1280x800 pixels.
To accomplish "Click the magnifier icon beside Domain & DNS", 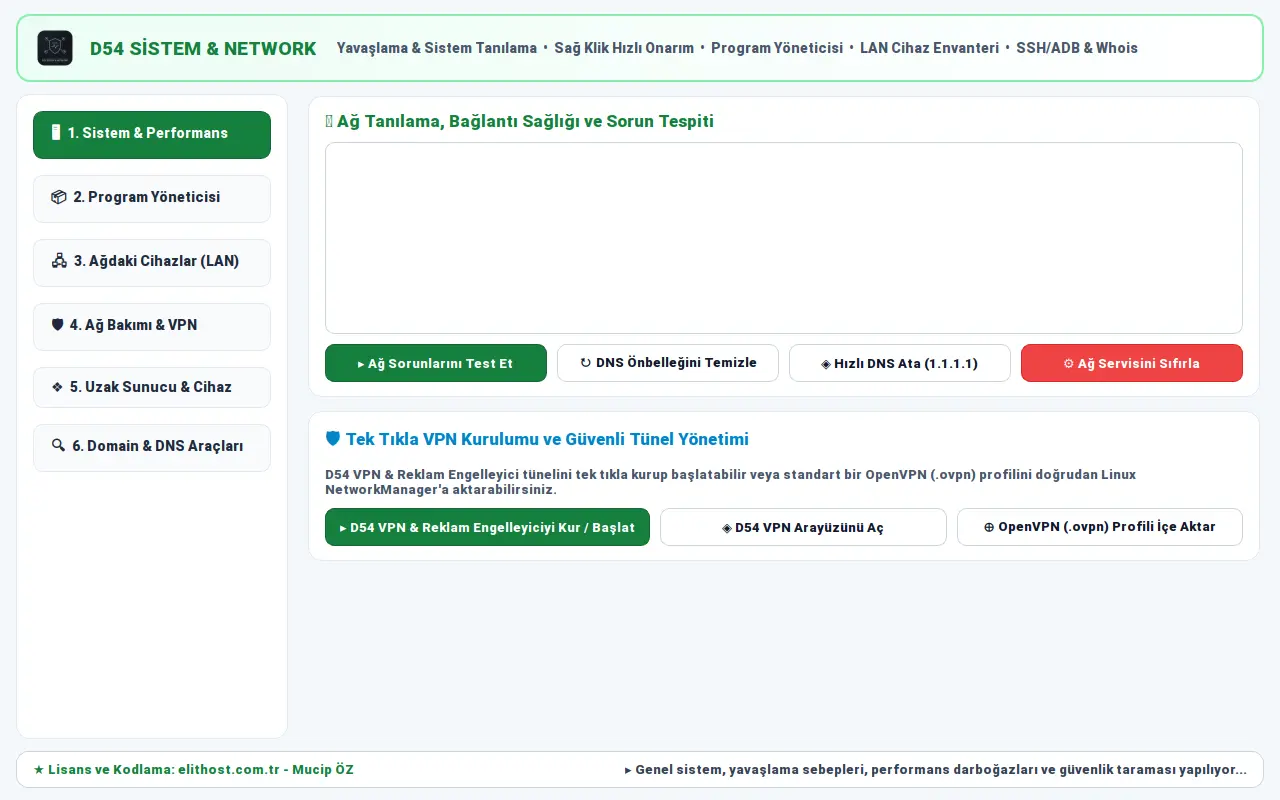I will click(58, 446).
